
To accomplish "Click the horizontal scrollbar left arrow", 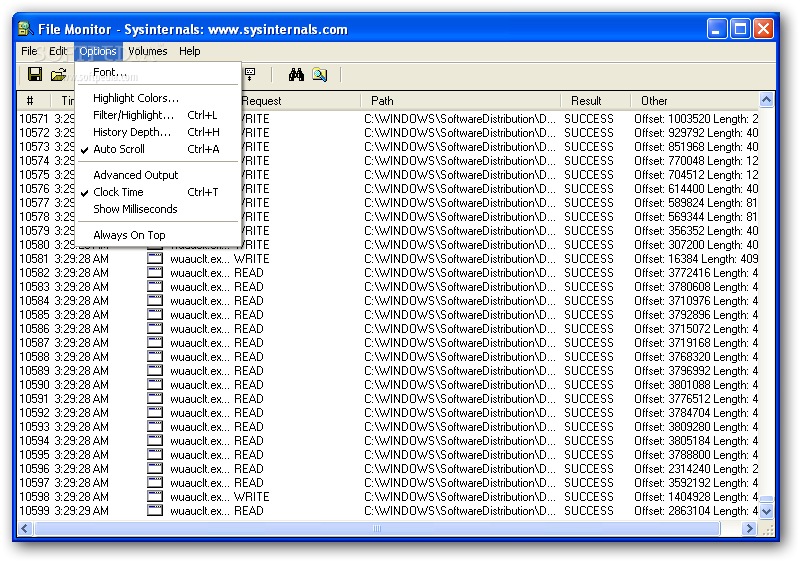I will tap(24, 529).
